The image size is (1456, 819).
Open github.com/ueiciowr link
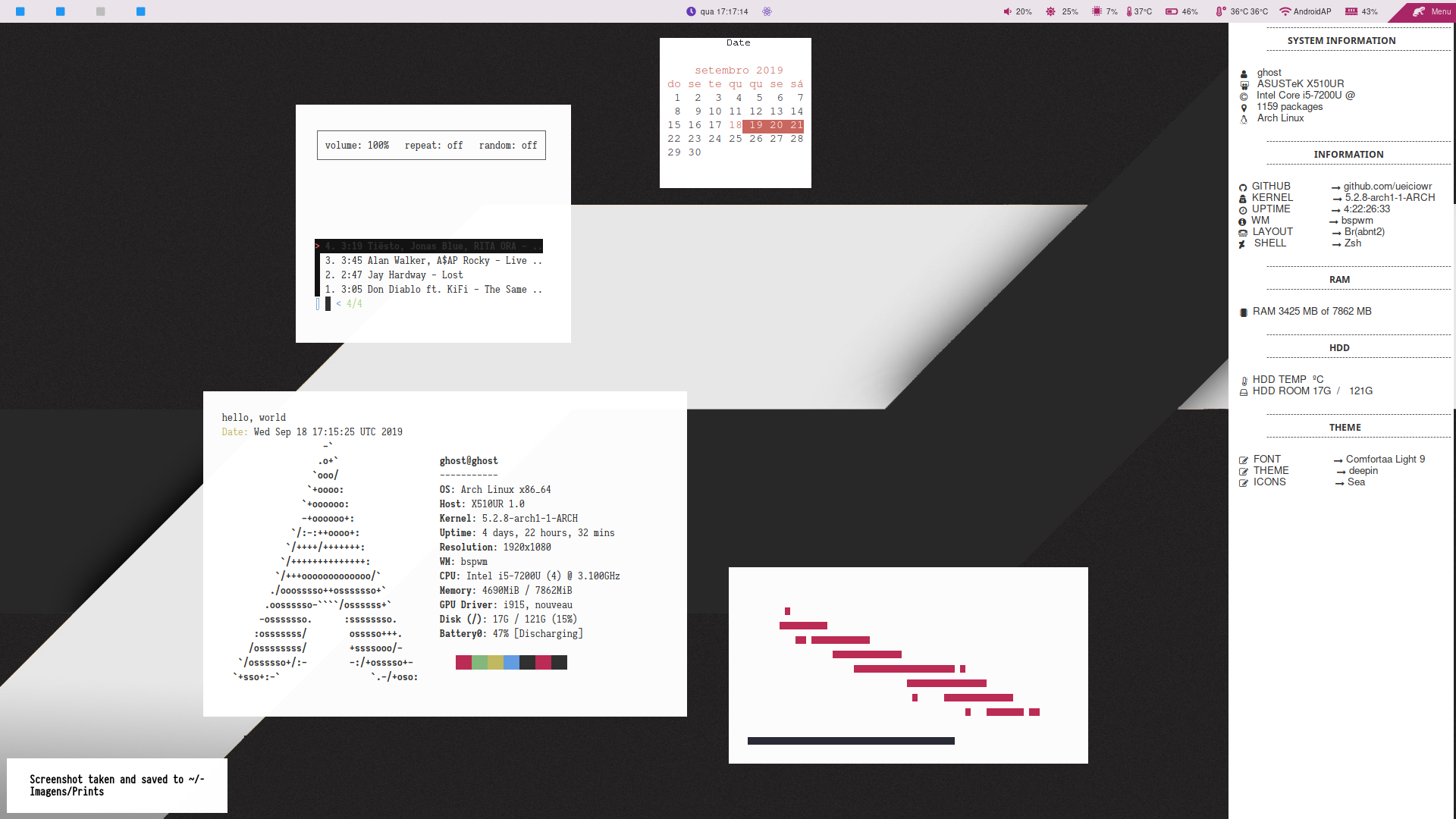click(1387, 187)
